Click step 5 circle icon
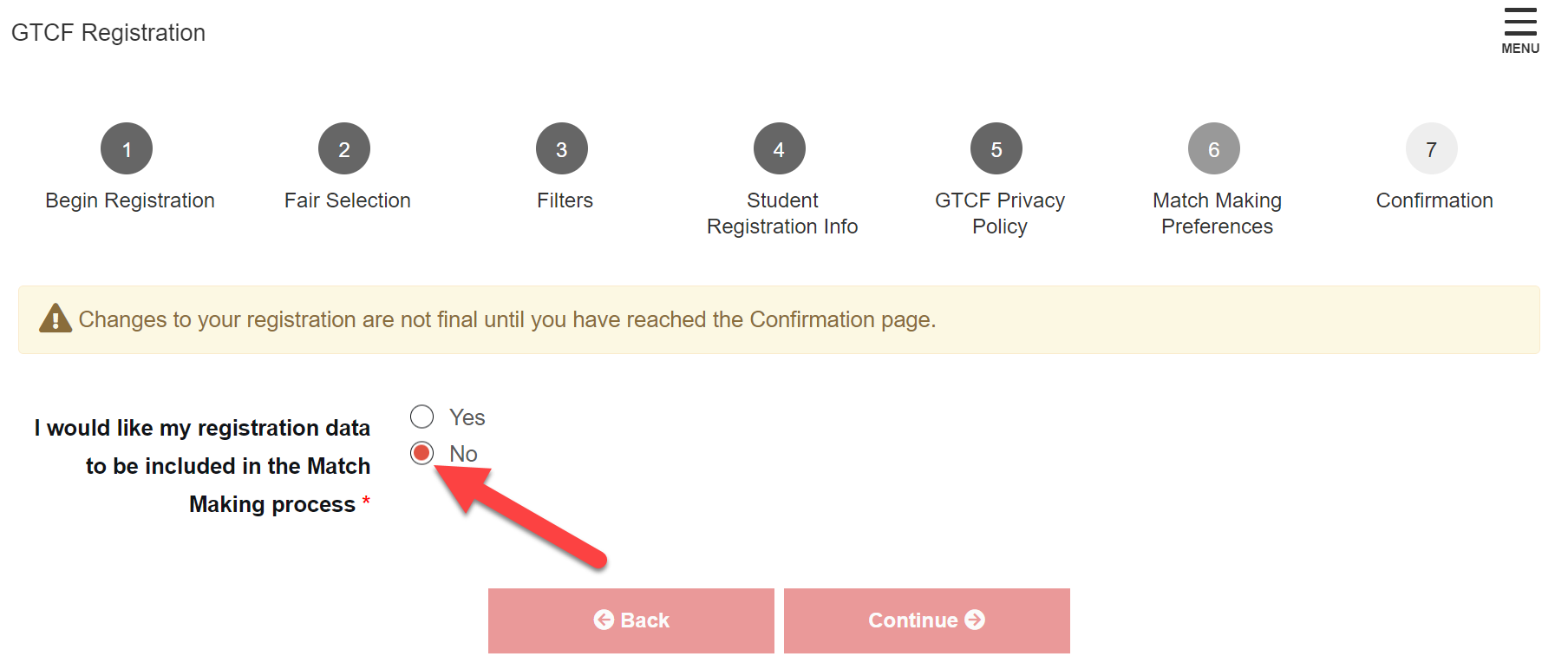The image size is (1568, 663). [x=996, y=149]
